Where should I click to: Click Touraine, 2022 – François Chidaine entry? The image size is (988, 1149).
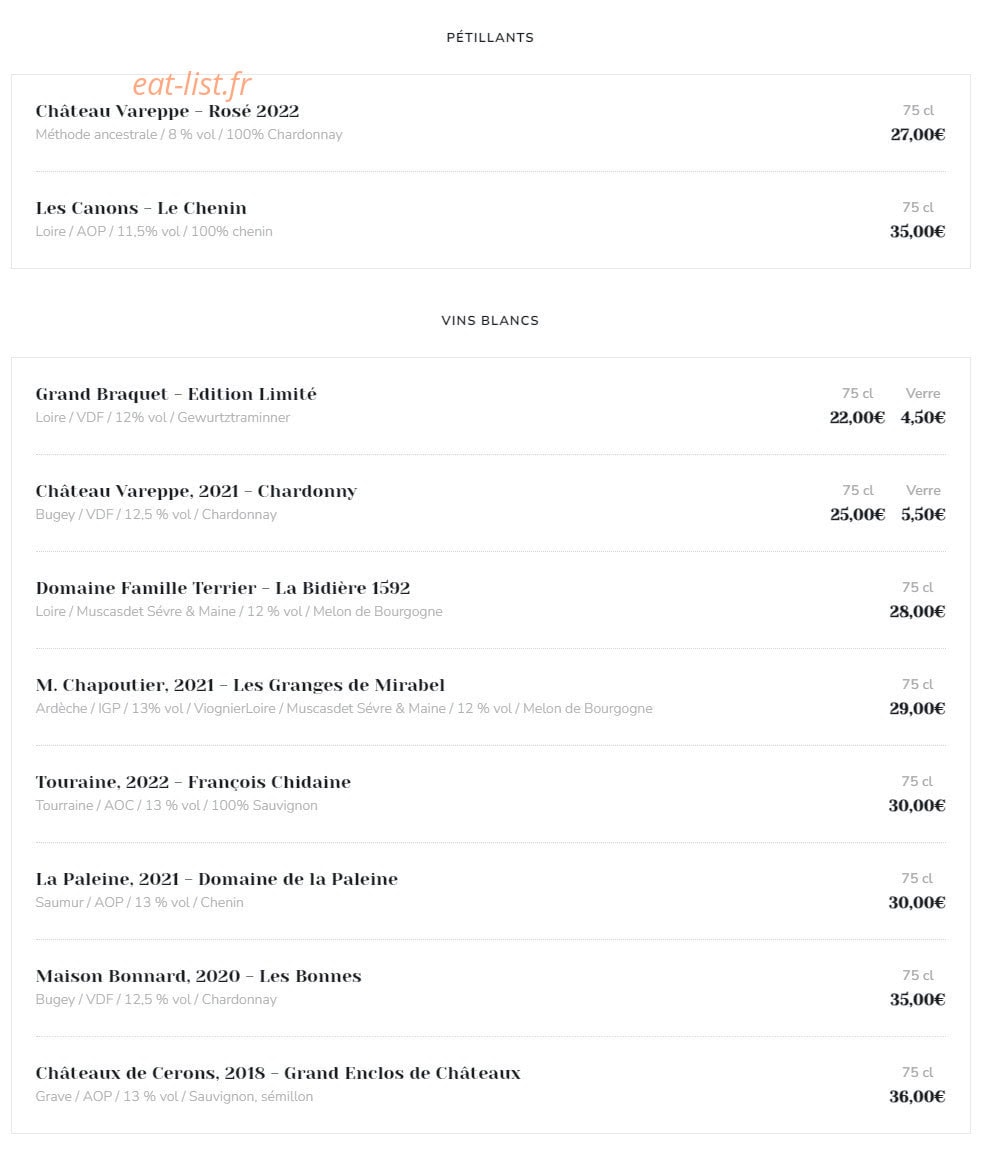coord(193,782)
